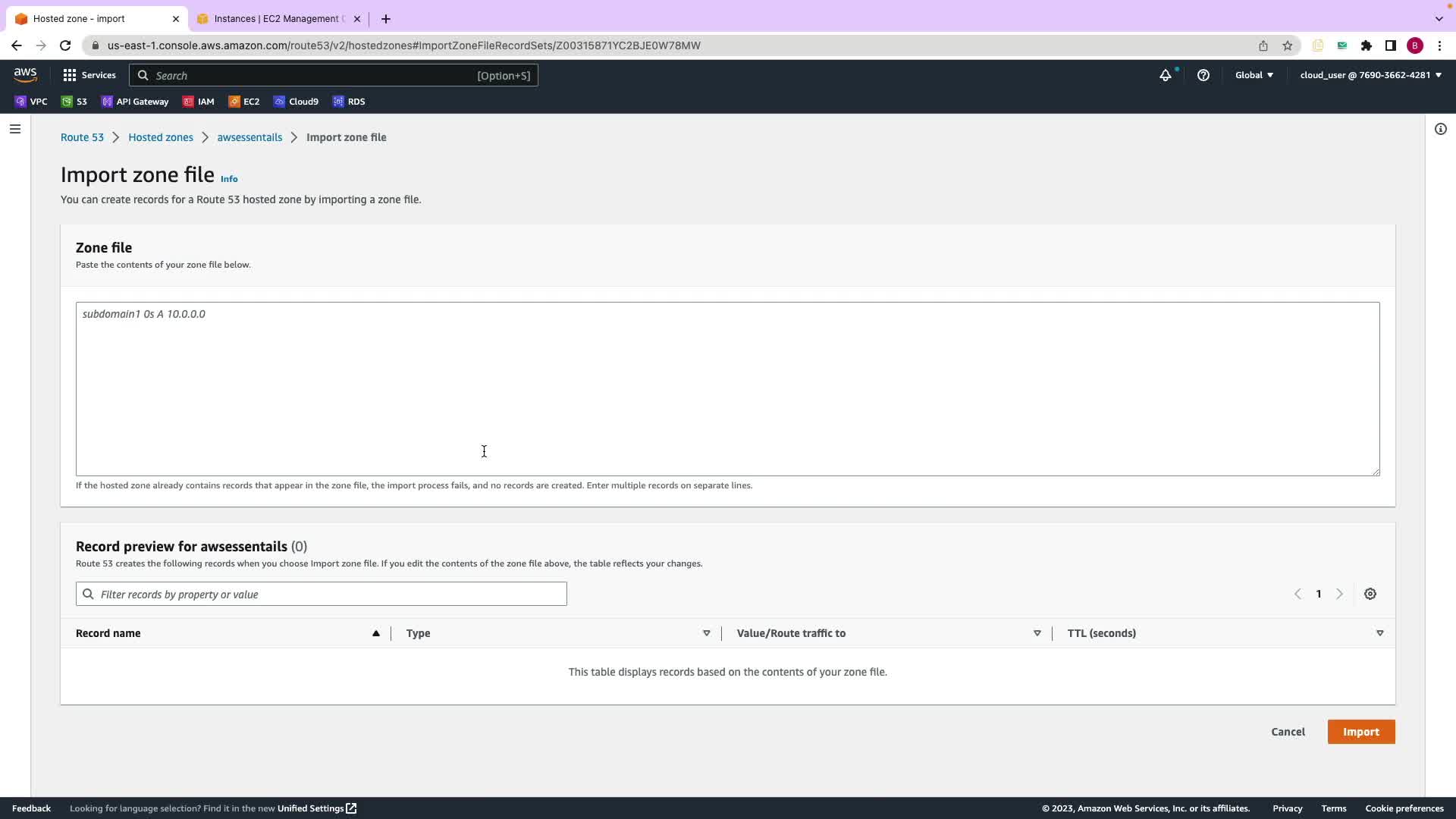Go to Hosted zones breadcrumb
Viewport: 1456px width, 819px height.
click(x=161, y=137)
